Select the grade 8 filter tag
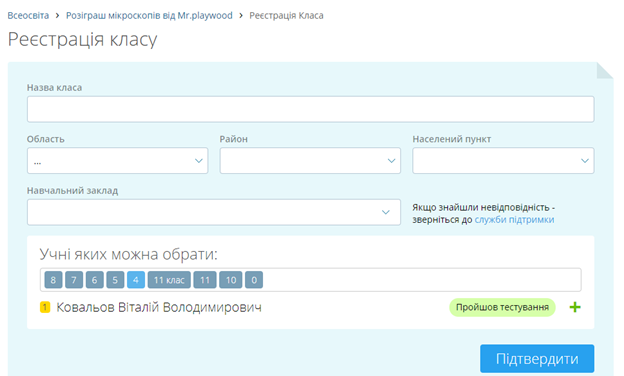 [x=53, y=280]
